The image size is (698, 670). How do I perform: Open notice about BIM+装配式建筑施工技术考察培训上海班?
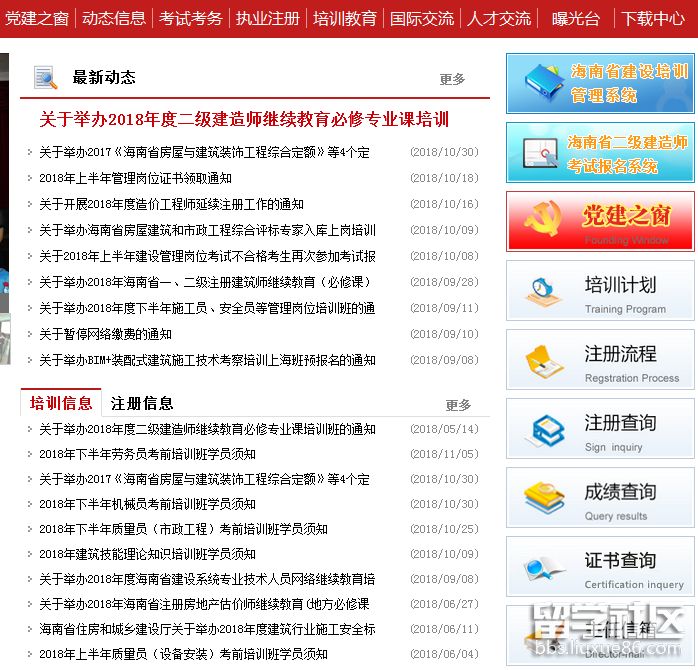[x=207, y=360]
